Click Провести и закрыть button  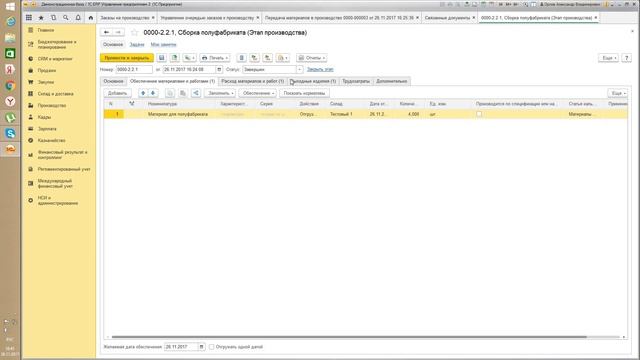tap(127, 58)
